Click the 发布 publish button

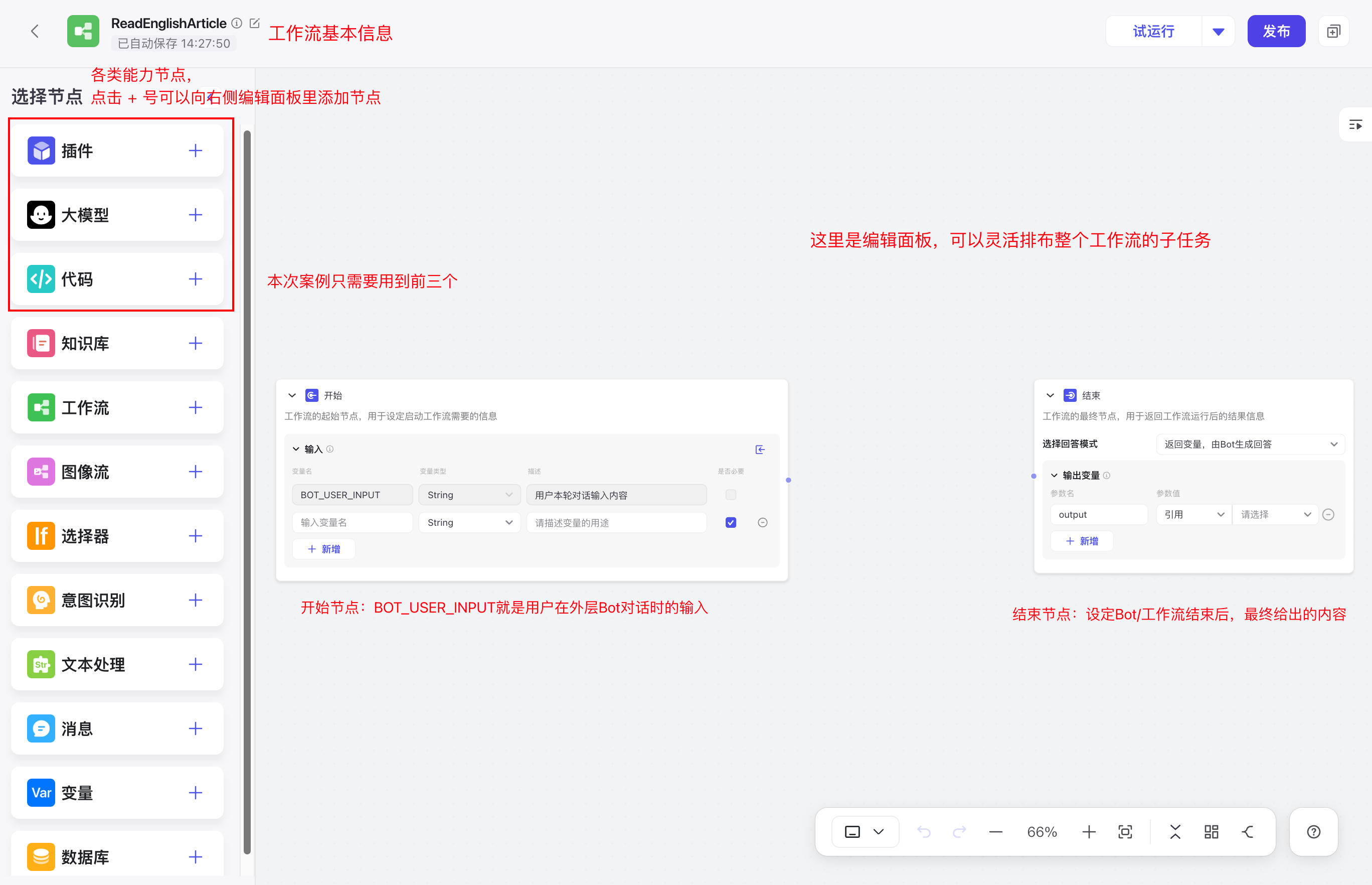pos(1276,32)
